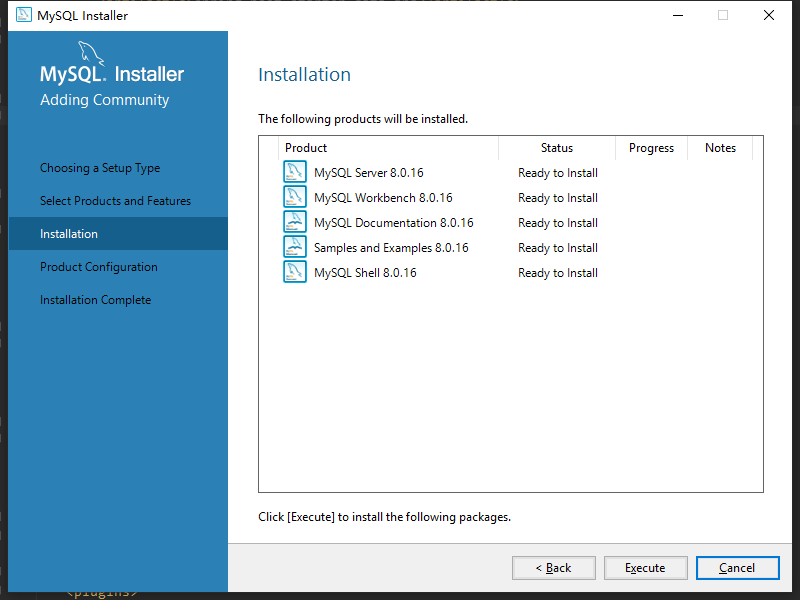Click the Status column header
800x600 pixels.
(557, 148)
